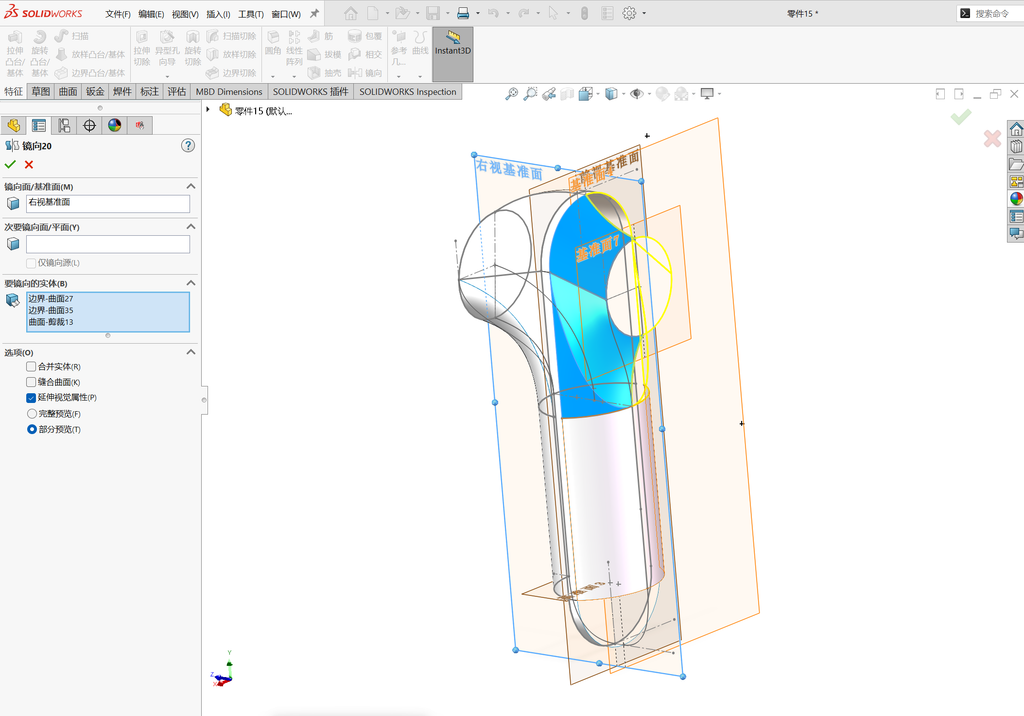Image resolution: width=1024 pixels, height=716 pixels.
Task: Open the 窗口(W) menu
Action: pos(286,14)
